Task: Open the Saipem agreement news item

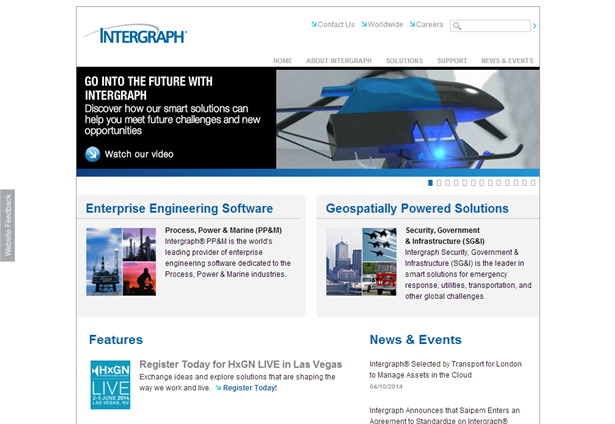Action: point(444,415)
